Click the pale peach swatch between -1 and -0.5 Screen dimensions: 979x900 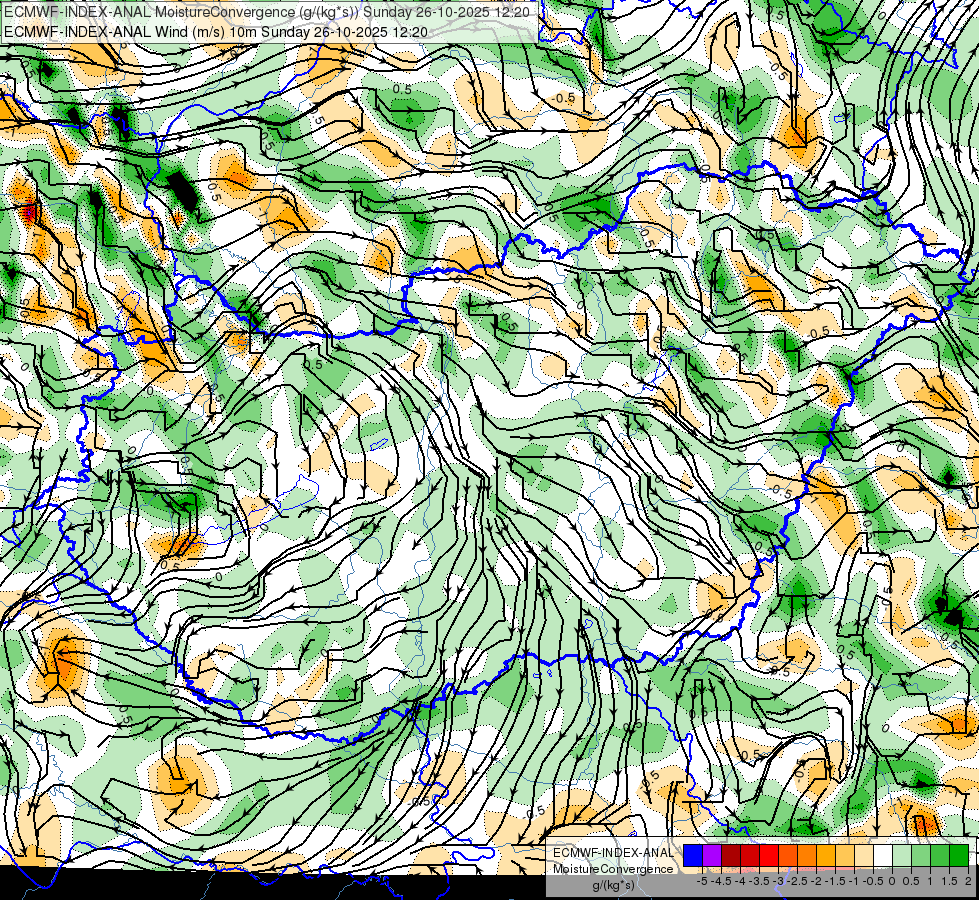click(x=863, y=856)
